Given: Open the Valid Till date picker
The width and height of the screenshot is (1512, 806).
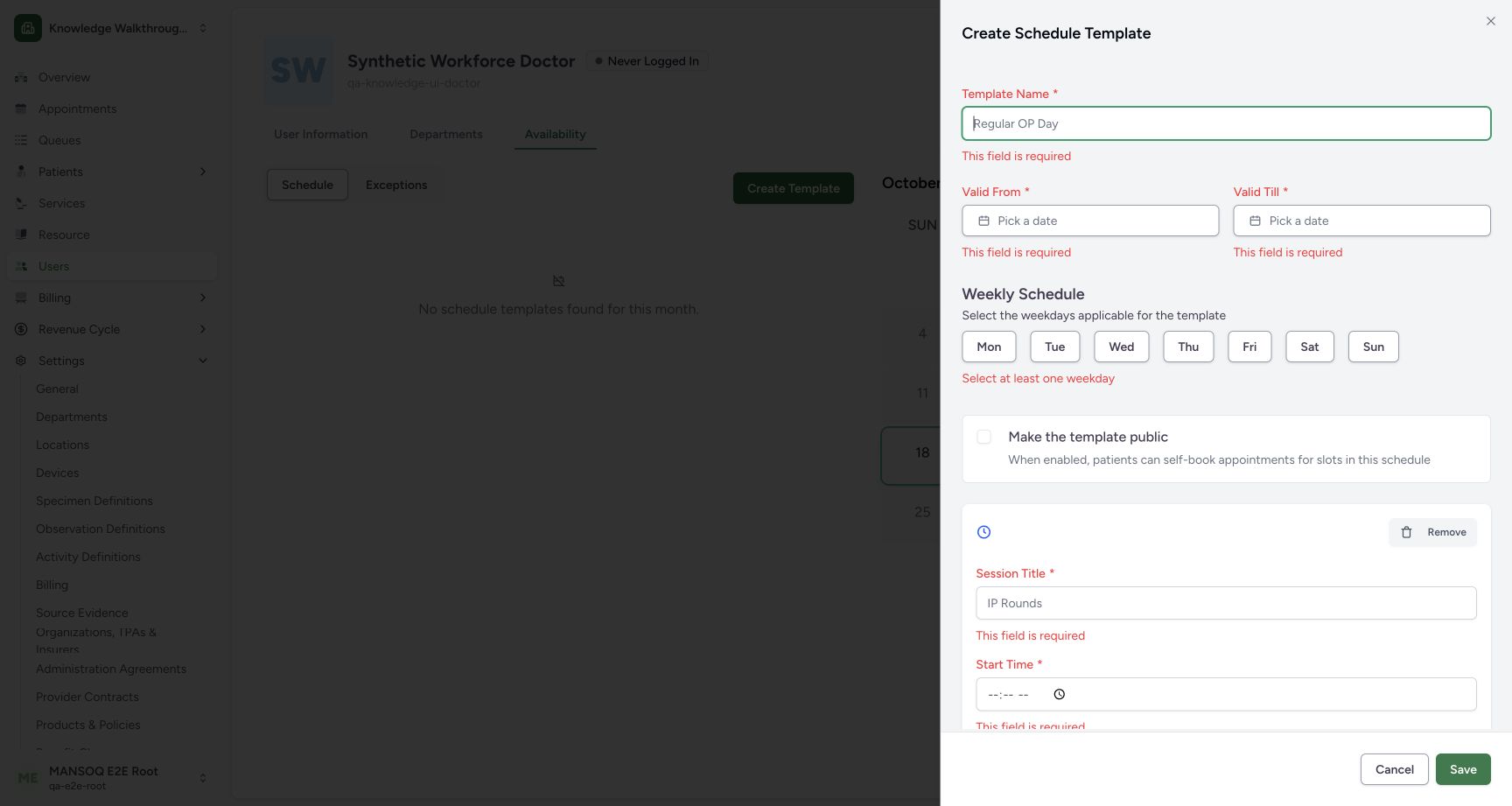Looking at the screenshot, I should click(x=1361, y=221).
